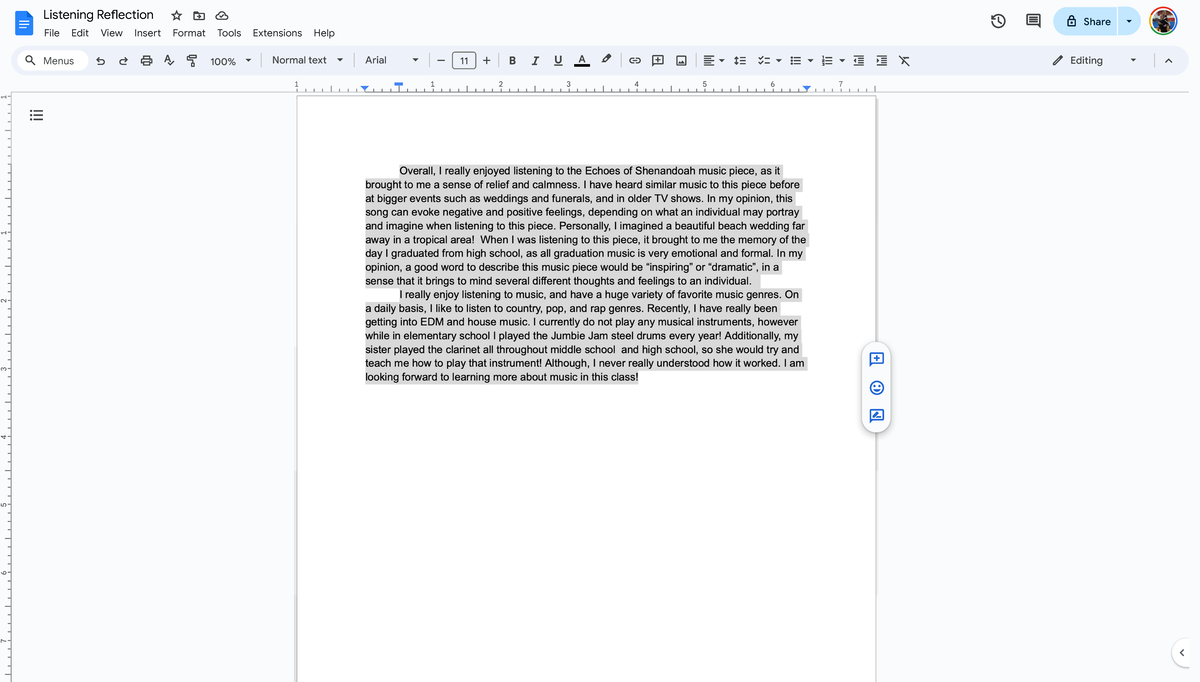Add a comment from the toolbar
This screenshot has width=1200, height=682.
658,60
